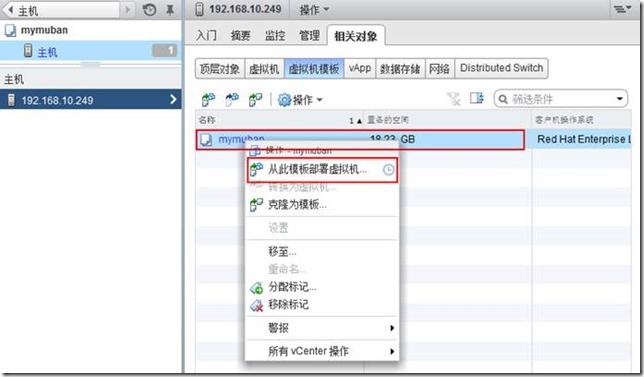Pin the navigator panel with the pushpin icon
This screenshot has width=644, height=377.
click(170, 10)
